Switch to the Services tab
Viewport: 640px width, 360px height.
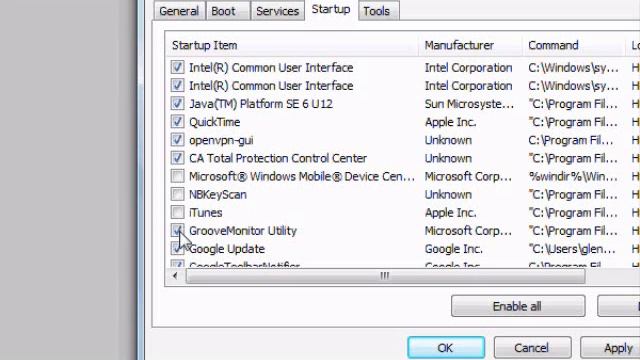click(x=278, y=11)
